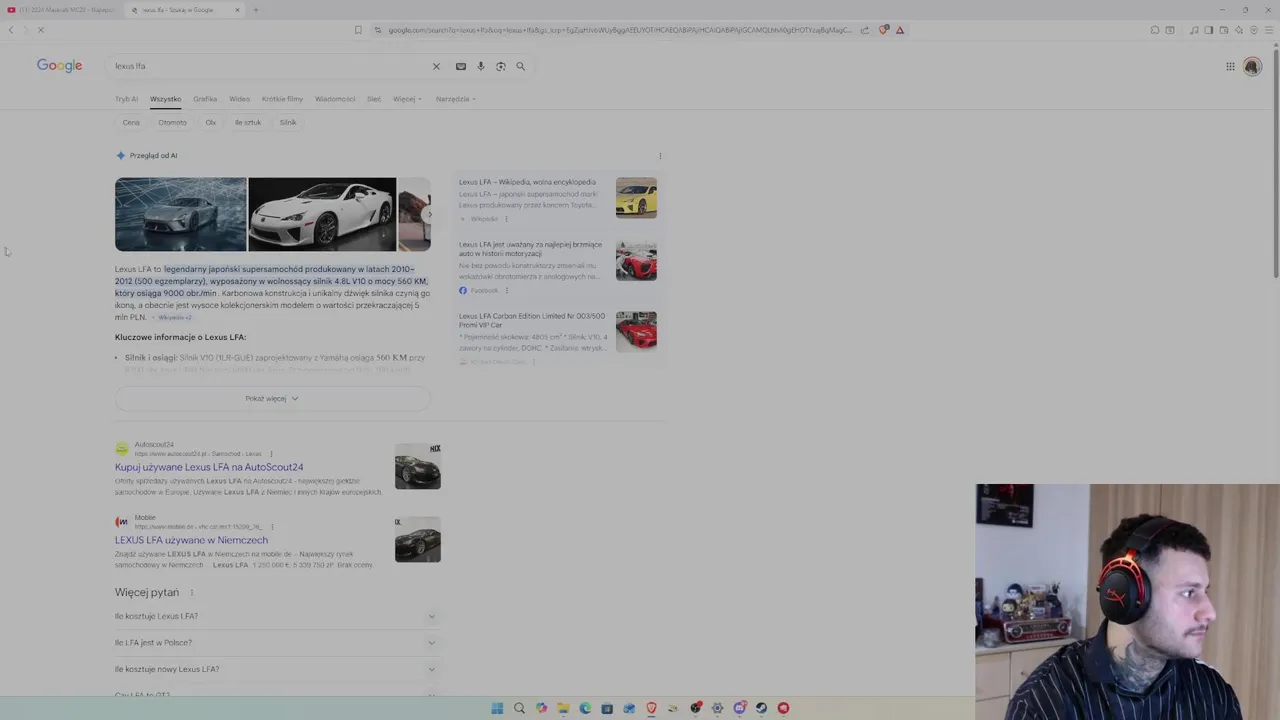Screen dimensions: 1280x720
Task: Expand AI overview with Pokaż więcej
Action: (x=272, y=398)
